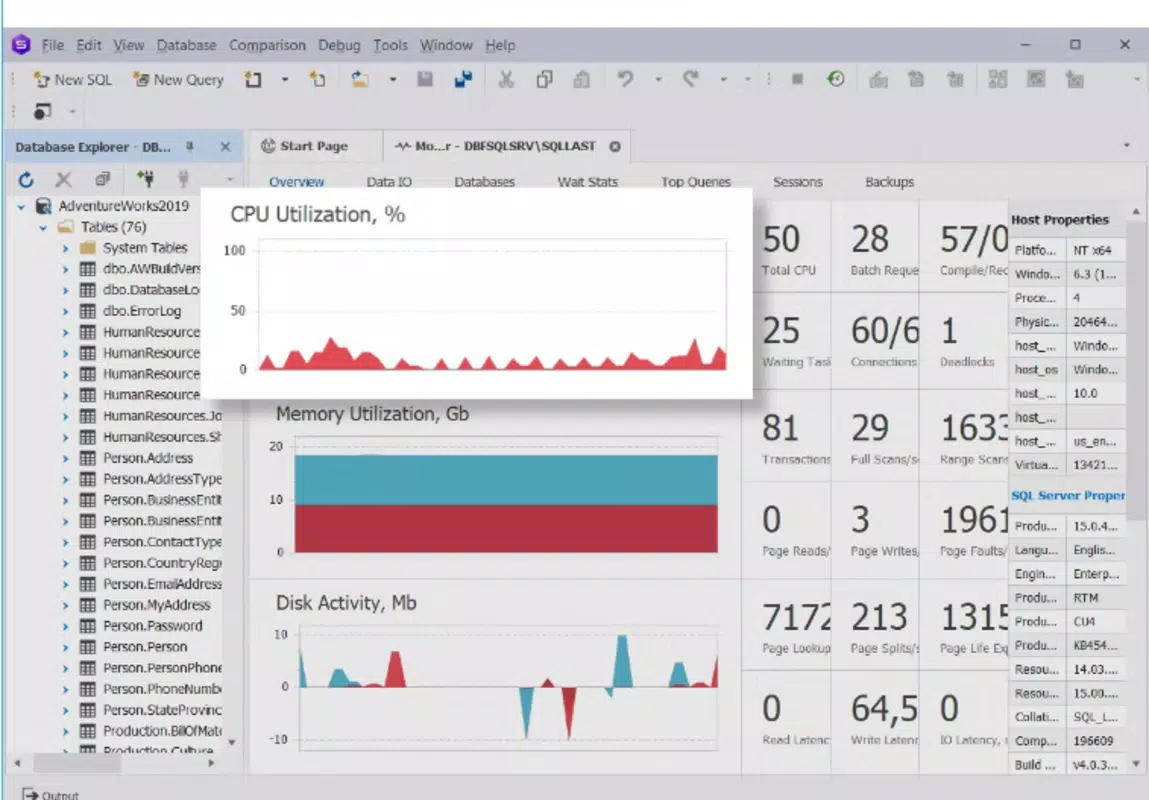
Task: Click the SQL Server Properties heading
Action: pos(1067,496)
